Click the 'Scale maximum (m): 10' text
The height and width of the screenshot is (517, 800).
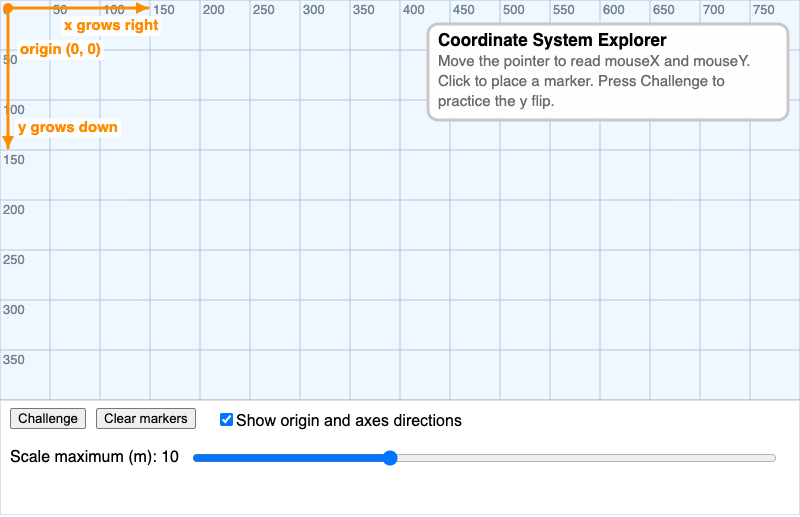tap(94, 456)
